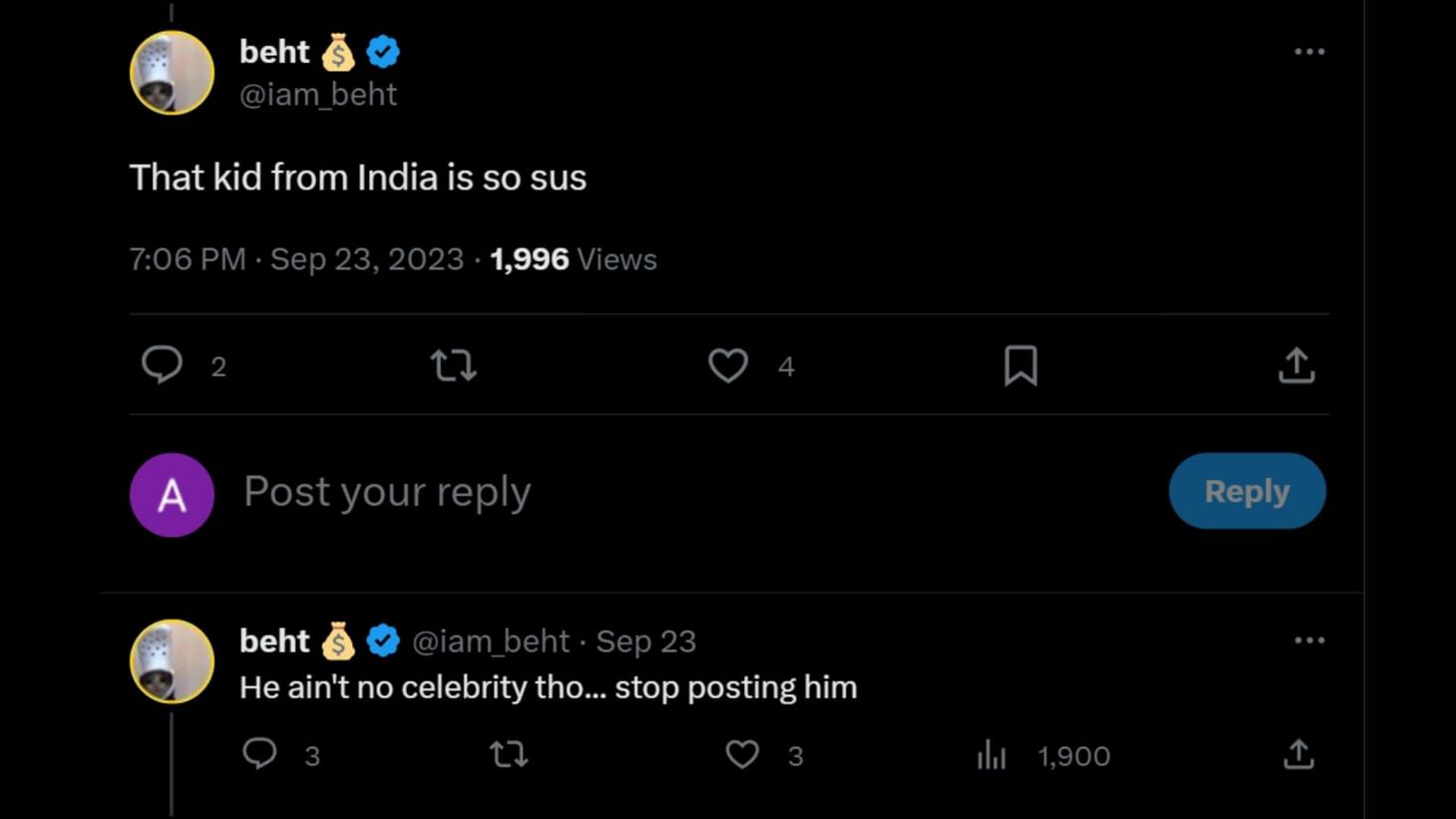This screenshot has height=819, width=1456.
Task: Bookmark the main post
Action: [x=1020, y=365]
